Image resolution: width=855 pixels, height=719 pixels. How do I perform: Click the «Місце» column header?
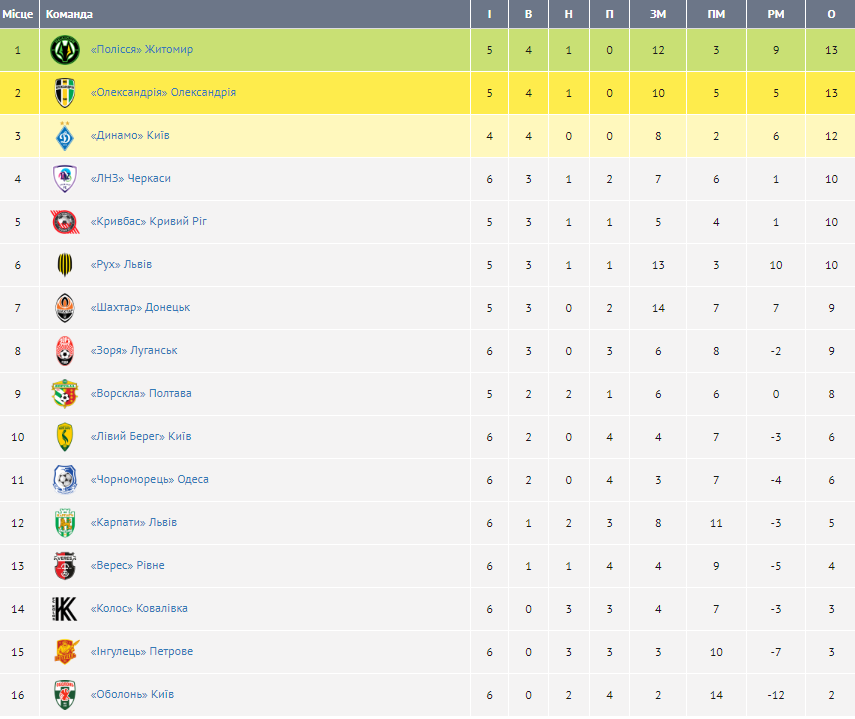pyautogui.click(x=17, y=14)
